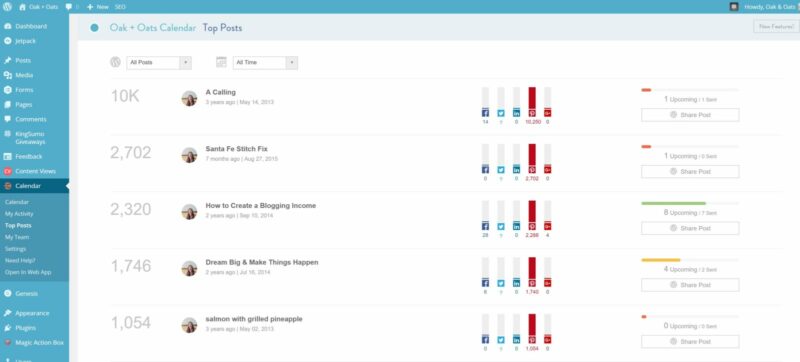The image size is (800, 362).
Task: Open the comments bubble in admin bar
Action: point(69,7)
